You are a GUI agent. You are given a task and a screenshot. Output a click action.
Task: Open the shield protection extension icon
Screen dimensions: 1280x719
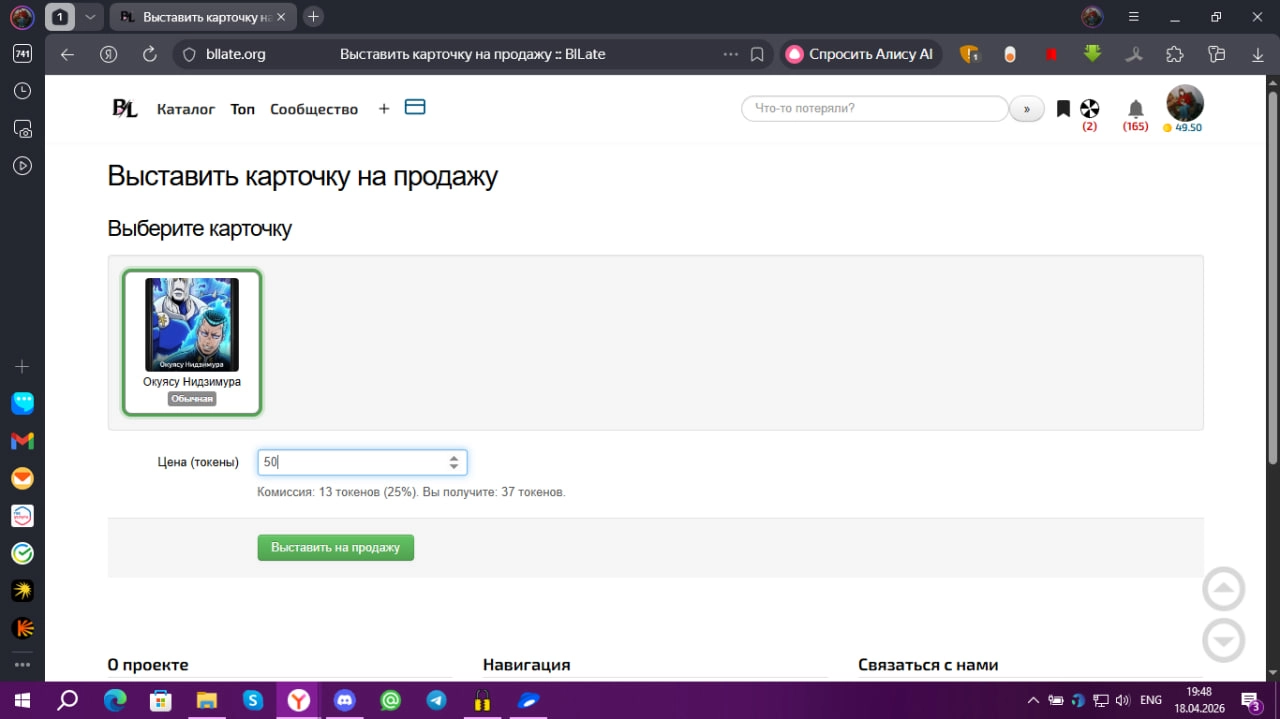(x=969, y=55)
